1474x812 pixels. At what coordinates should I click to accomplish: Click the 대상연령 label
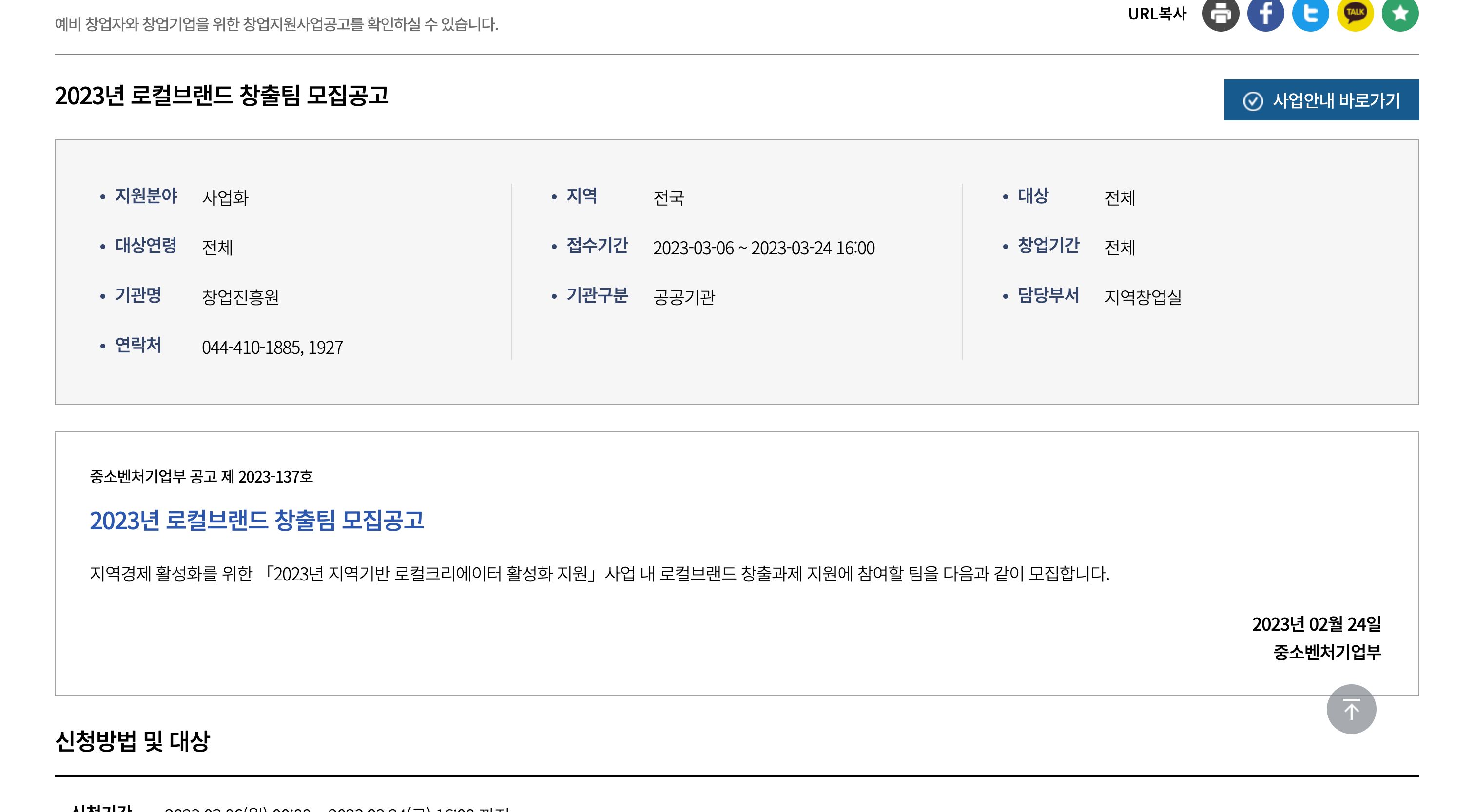coord(146,246)
